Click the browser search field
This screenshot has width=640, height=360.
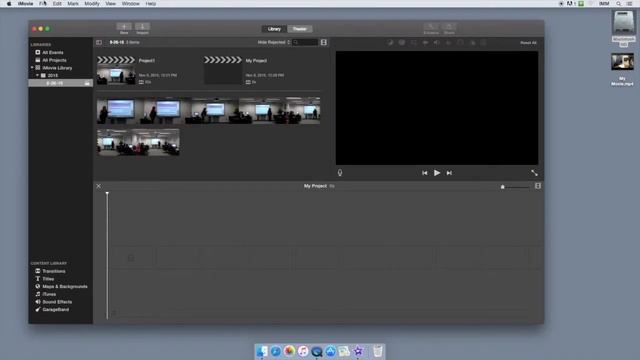(x=305, y=42)
